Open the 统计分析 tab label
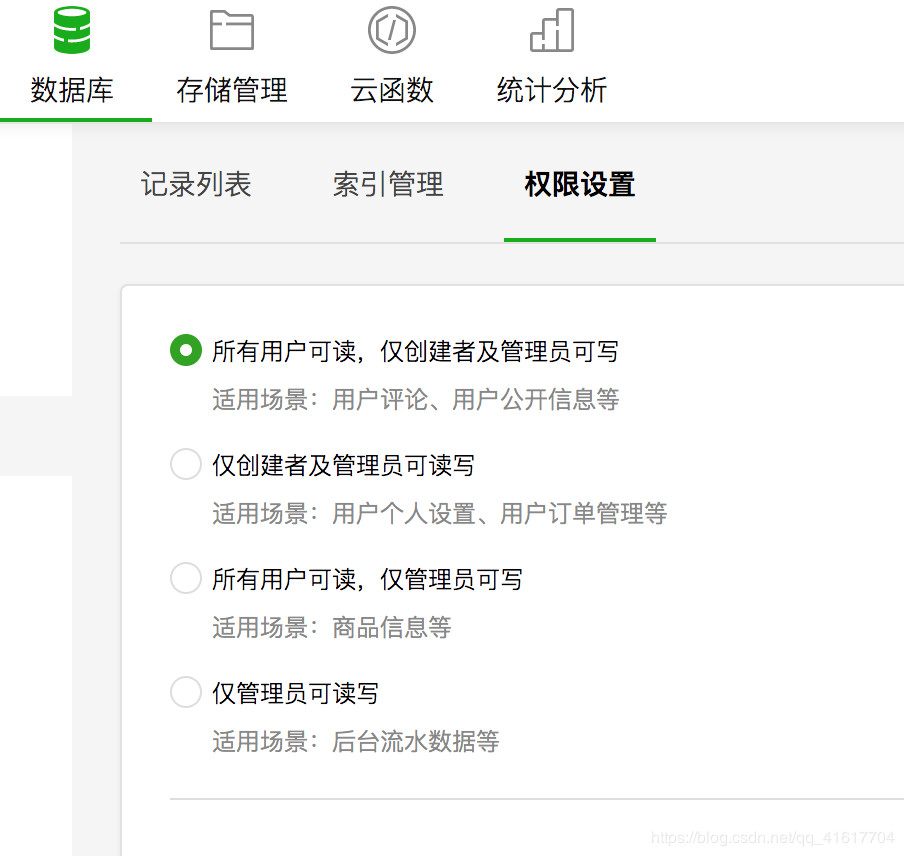 coord(552,90)
